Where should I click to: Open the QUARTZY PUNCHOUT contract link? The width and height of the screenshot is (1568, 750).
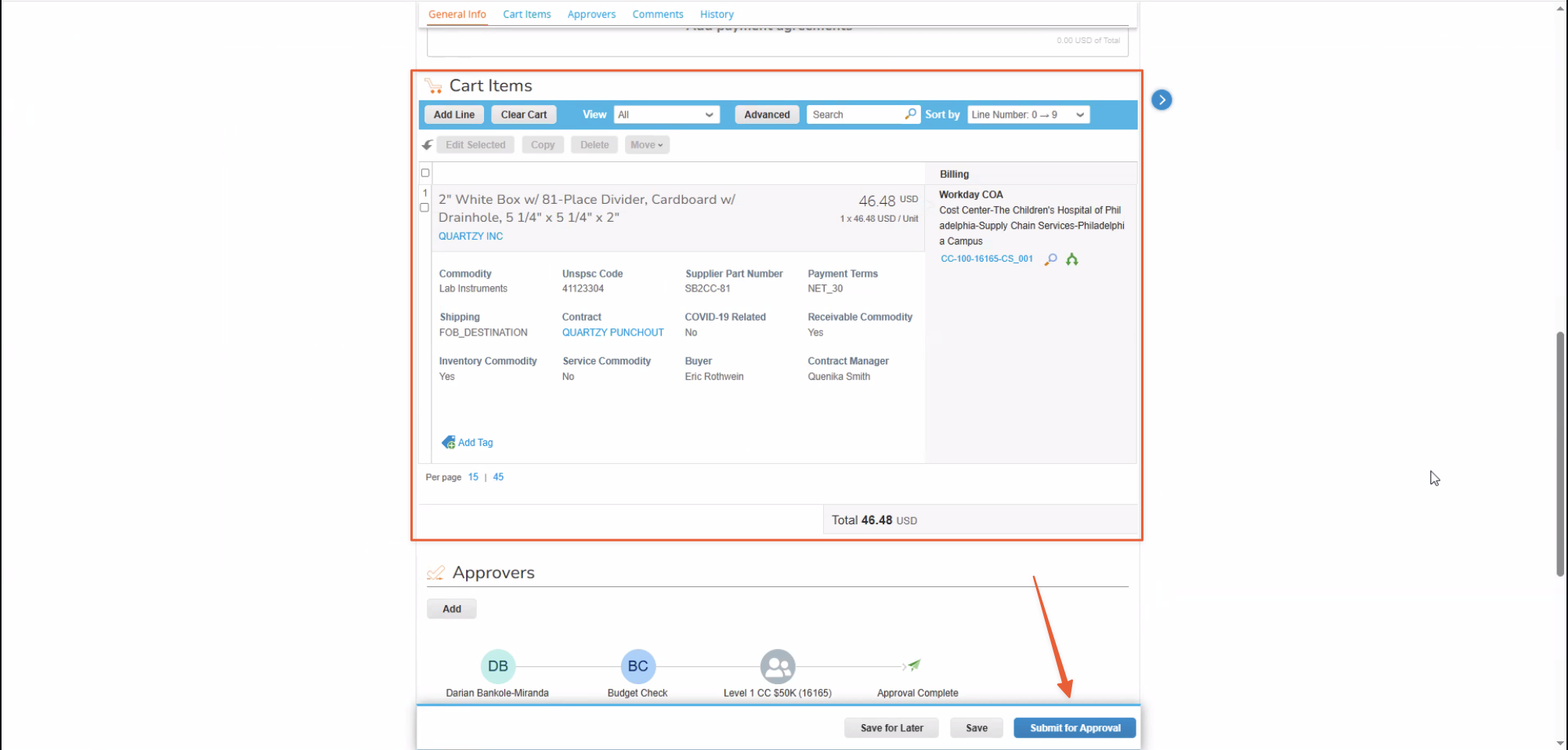612,332
